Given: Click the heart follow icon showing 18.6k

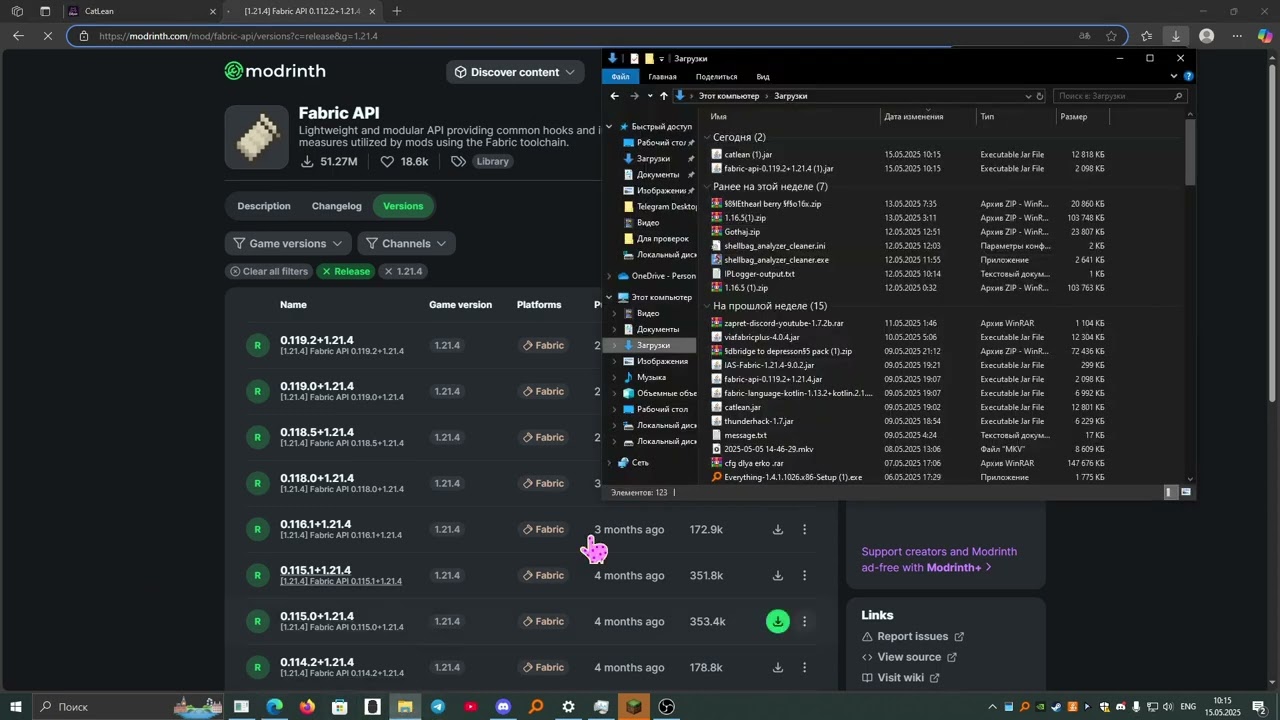Looking at the screenshot, I should tap(388, 162).
